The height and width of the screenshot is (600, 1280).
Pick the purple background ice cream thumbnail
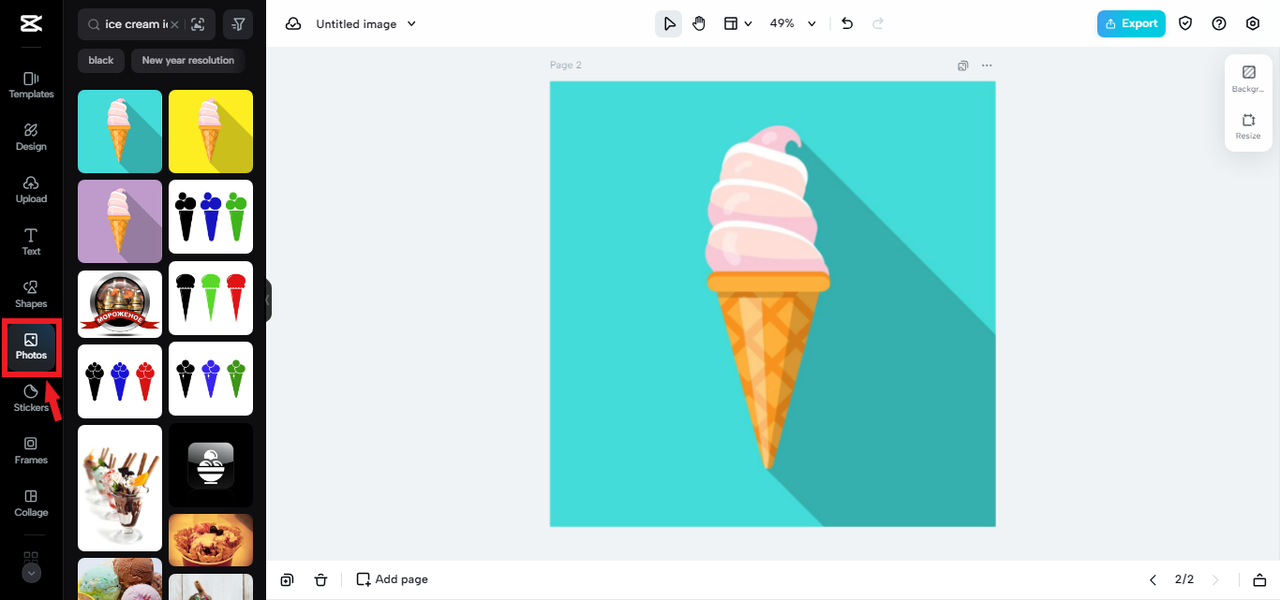pos(120,221)
